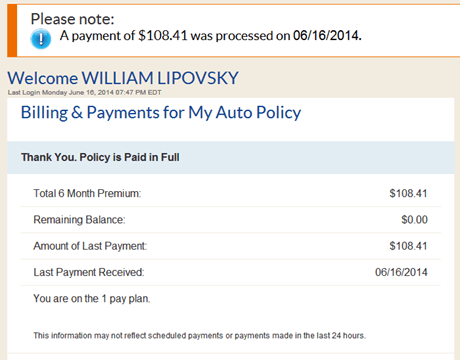Click the Welcome WILLIAM LIPOVSKY heading
This screenshot has width=460, height=360.
click(x=123, y=78)
